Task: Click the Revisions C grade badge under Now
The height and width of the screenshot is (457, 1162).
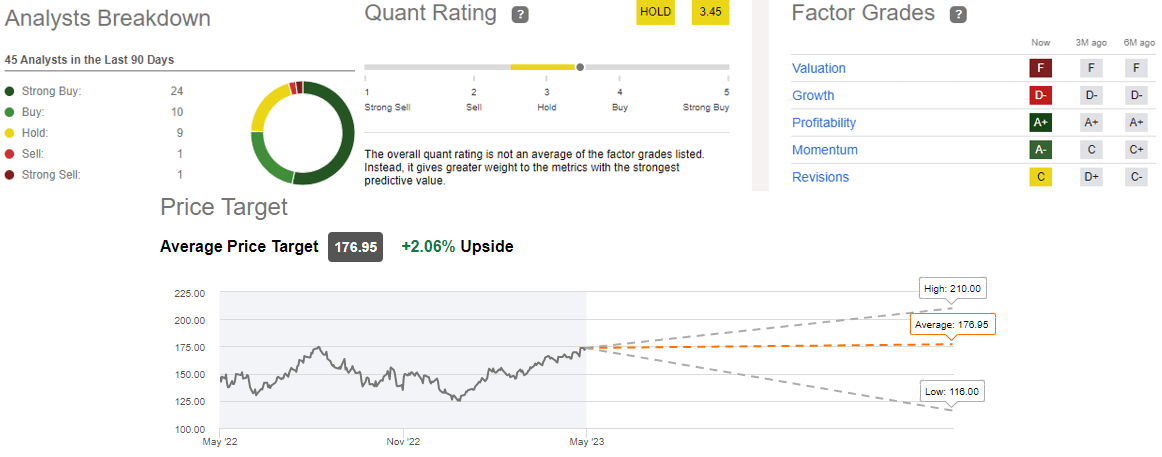Action: coord(1040,177)
